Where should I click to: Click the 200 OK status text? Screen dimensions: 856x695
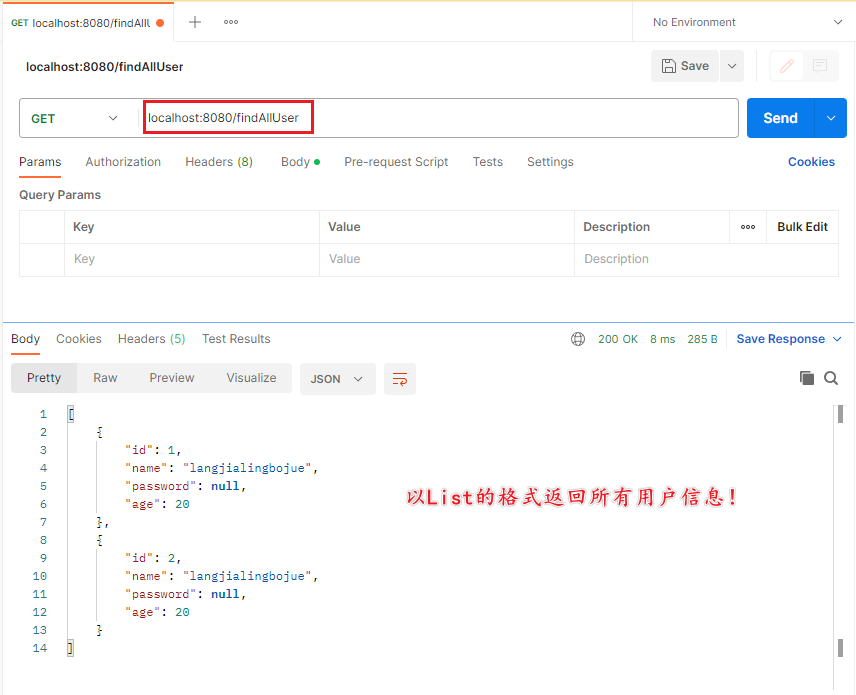(x=617, y=339)
